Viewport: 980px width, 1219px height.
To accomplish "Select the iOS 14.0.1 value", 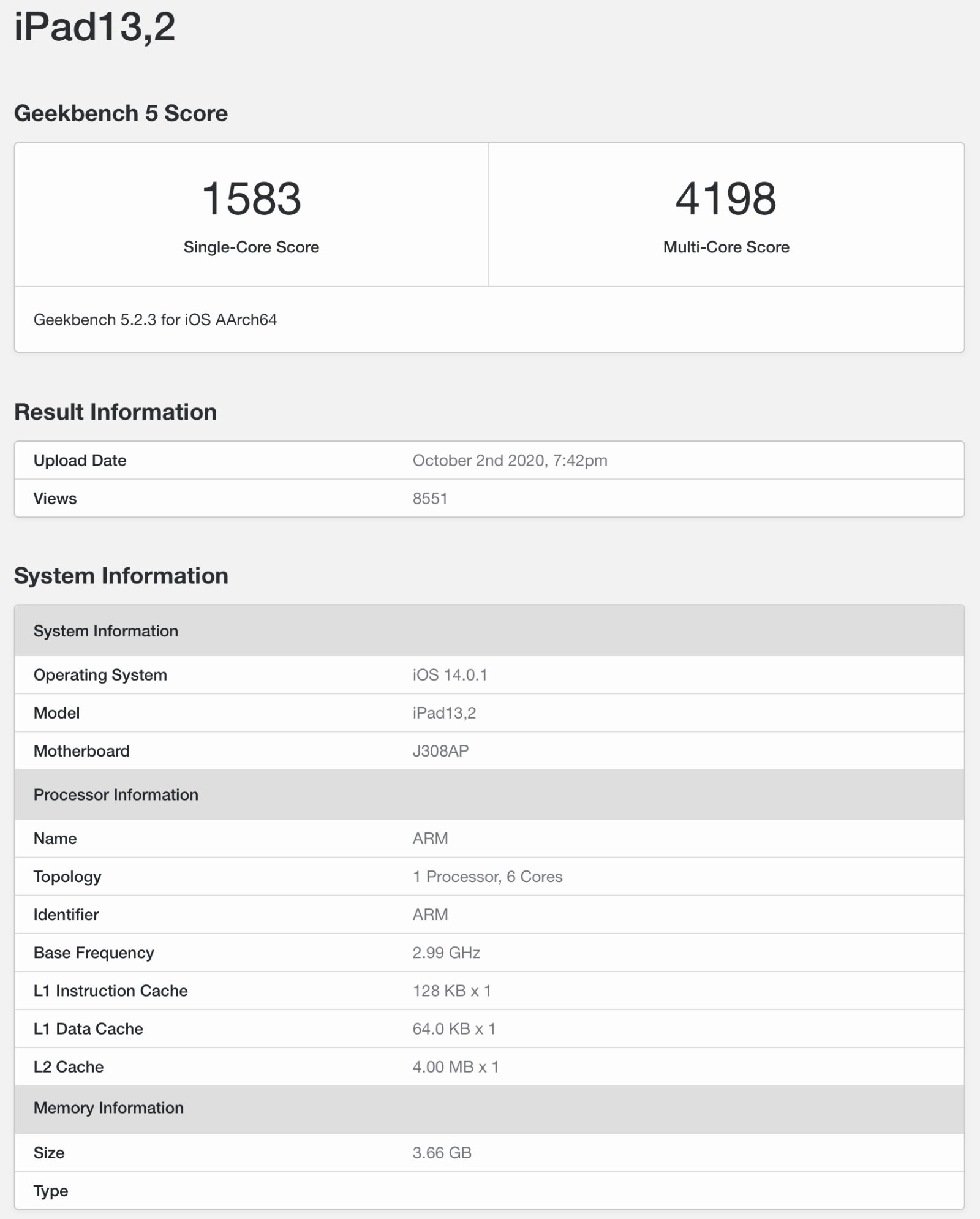I will (450, 675).
